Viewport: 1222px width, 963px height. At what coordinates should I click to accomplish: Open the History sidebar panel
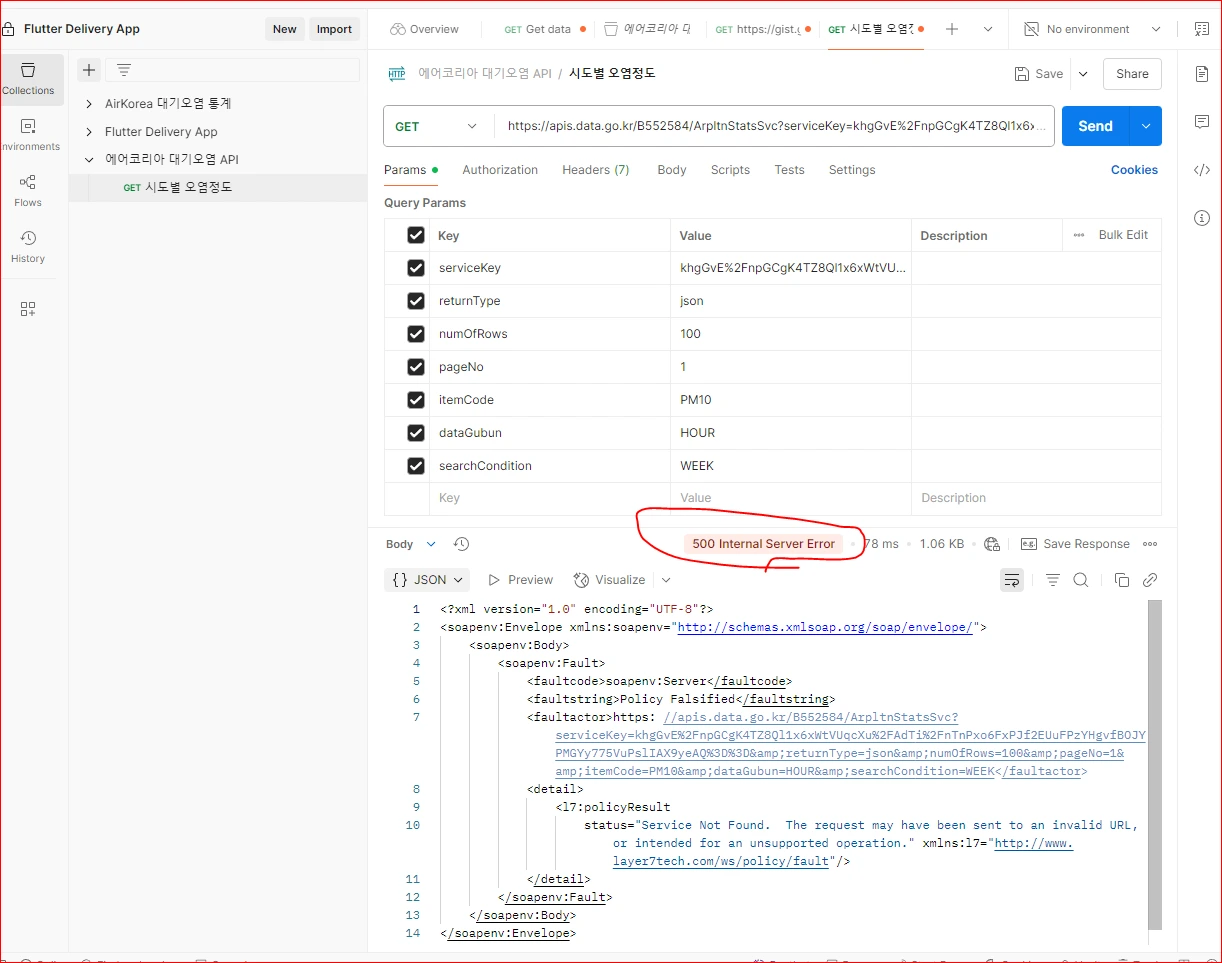click(x=28, y=246)
